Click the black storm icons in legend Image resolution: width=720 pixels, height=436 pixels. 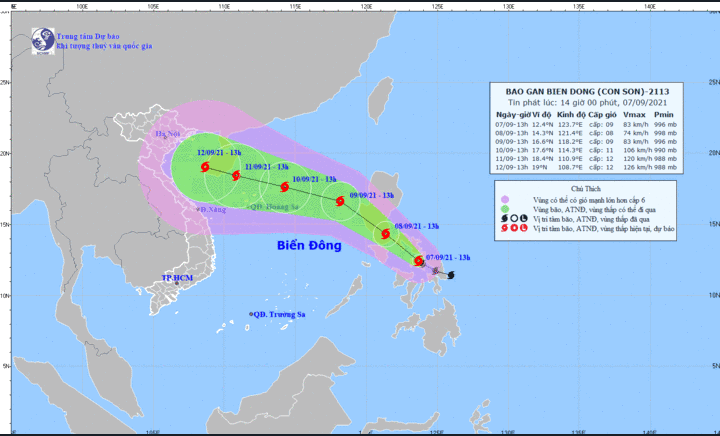point(513,217)
